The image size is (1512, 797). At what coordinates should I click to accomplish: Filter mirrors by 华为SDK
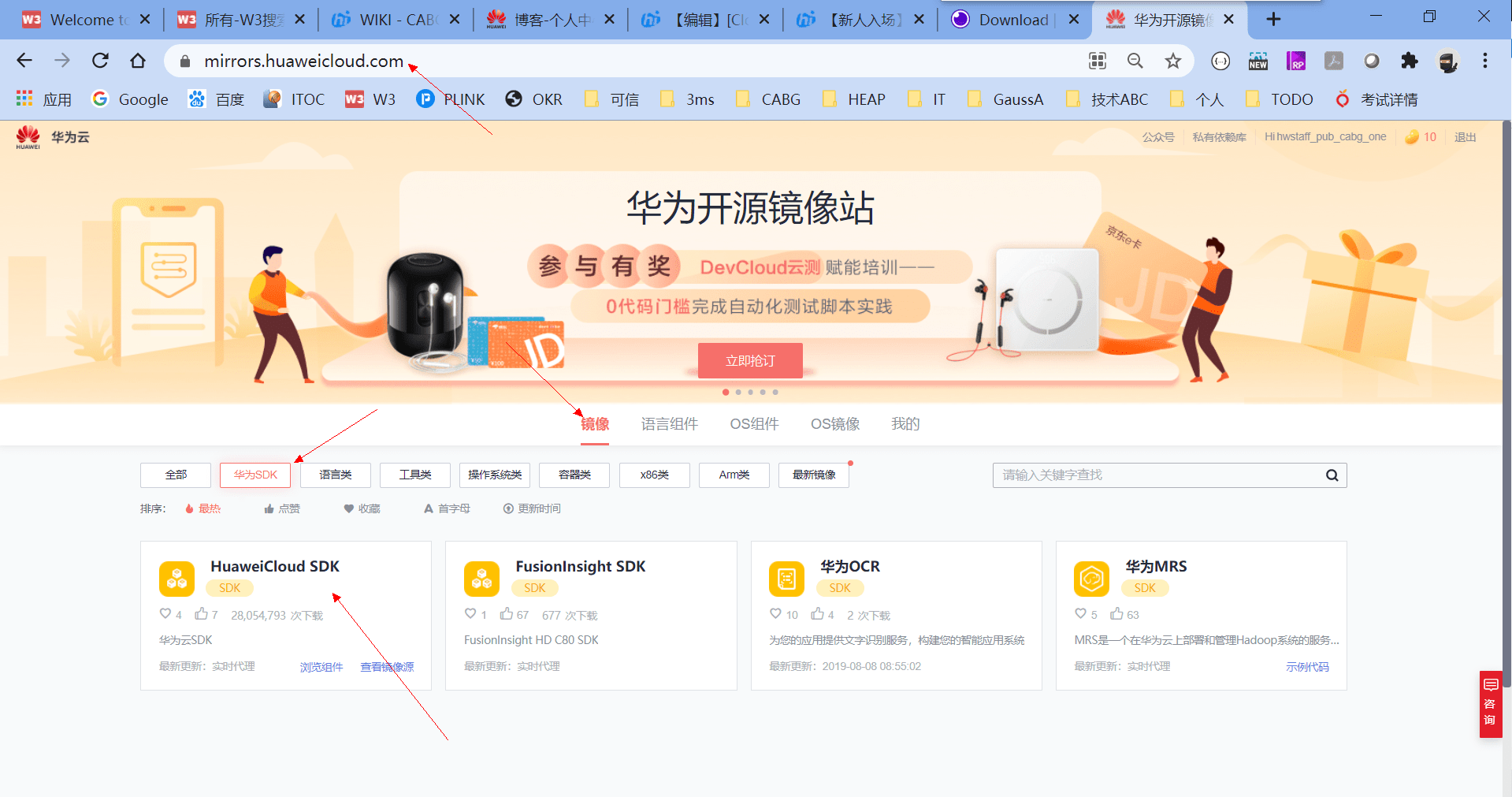tap(255, 475)
